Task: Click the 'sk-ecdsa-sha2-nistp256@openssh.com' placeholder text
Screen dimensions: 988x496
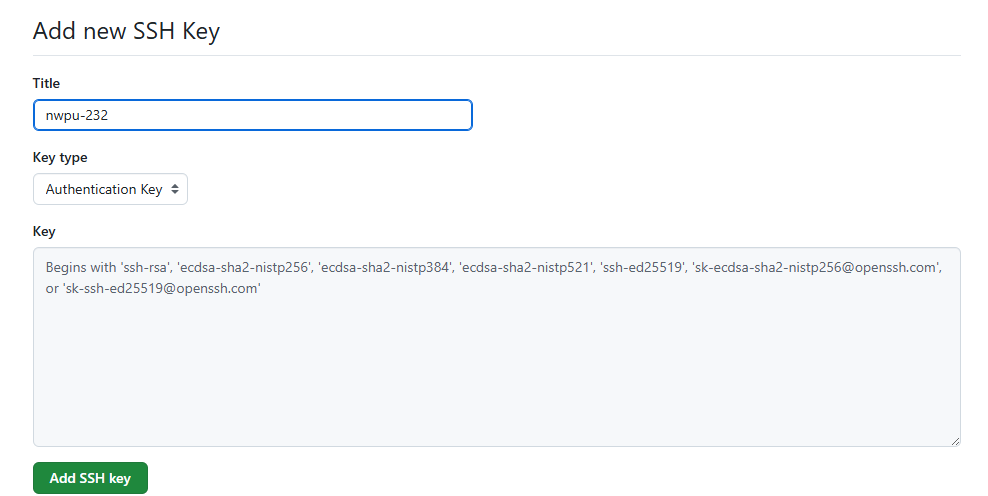Action: tap(816, 268)
